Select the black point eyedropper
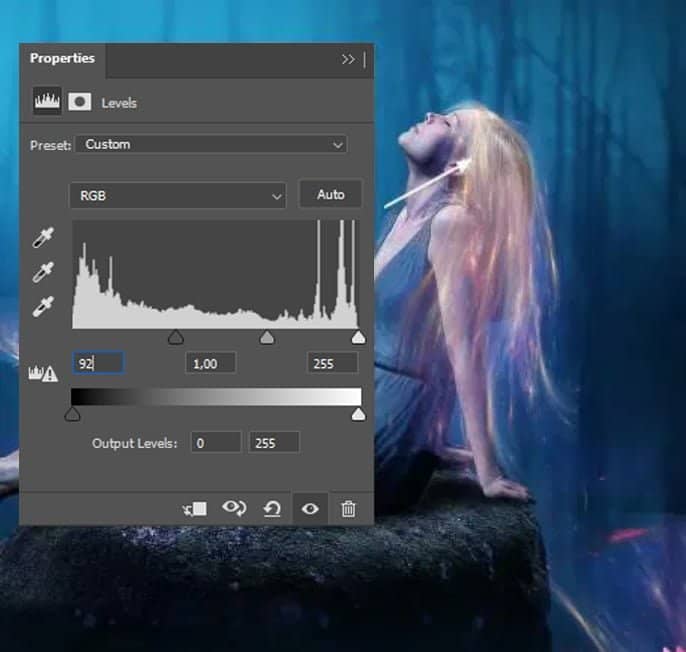This screenshot has height=652, width=686. point(44,238)
